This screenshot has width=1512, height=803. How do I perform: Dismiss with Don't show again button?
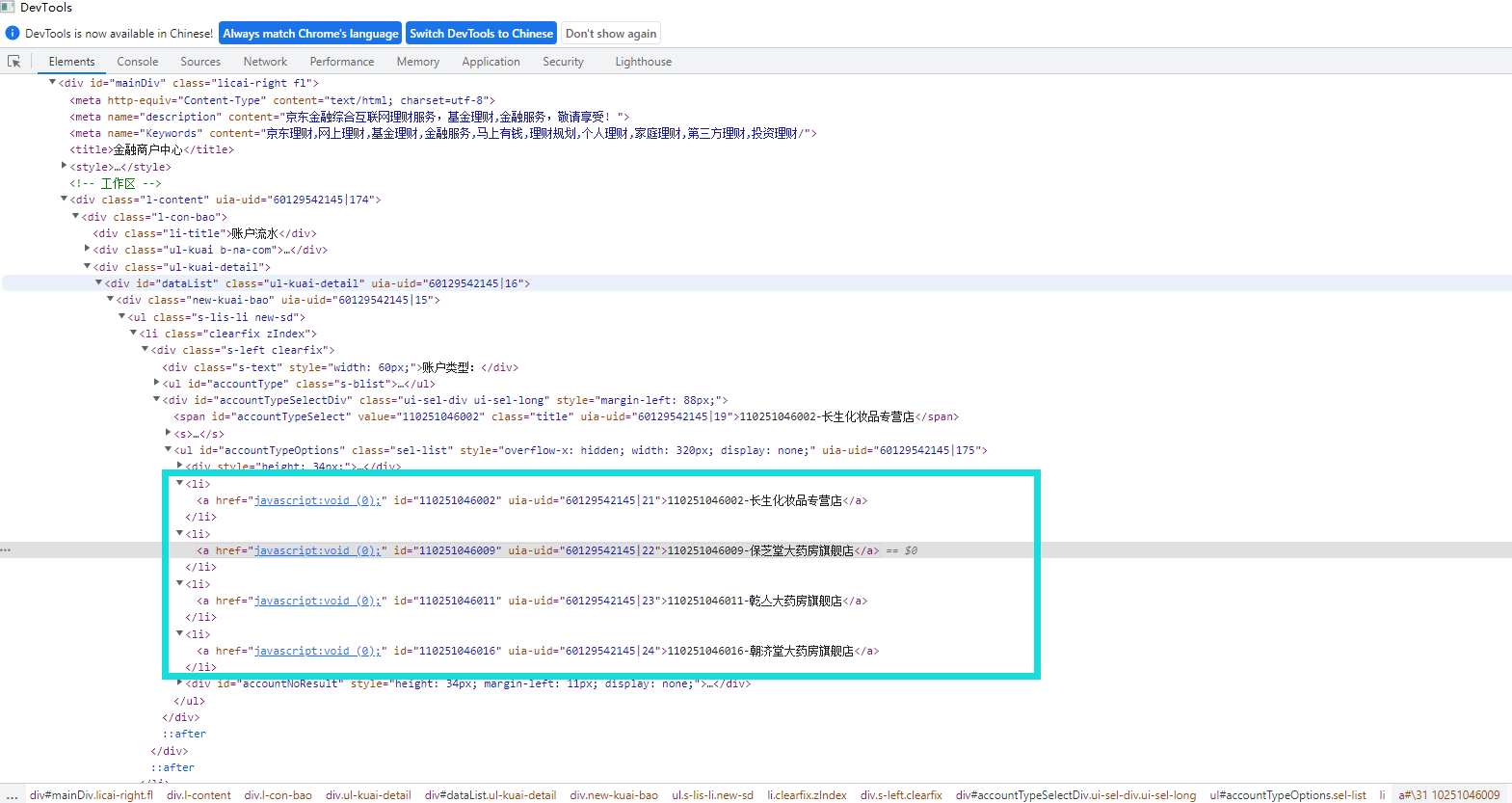[611, 34]
